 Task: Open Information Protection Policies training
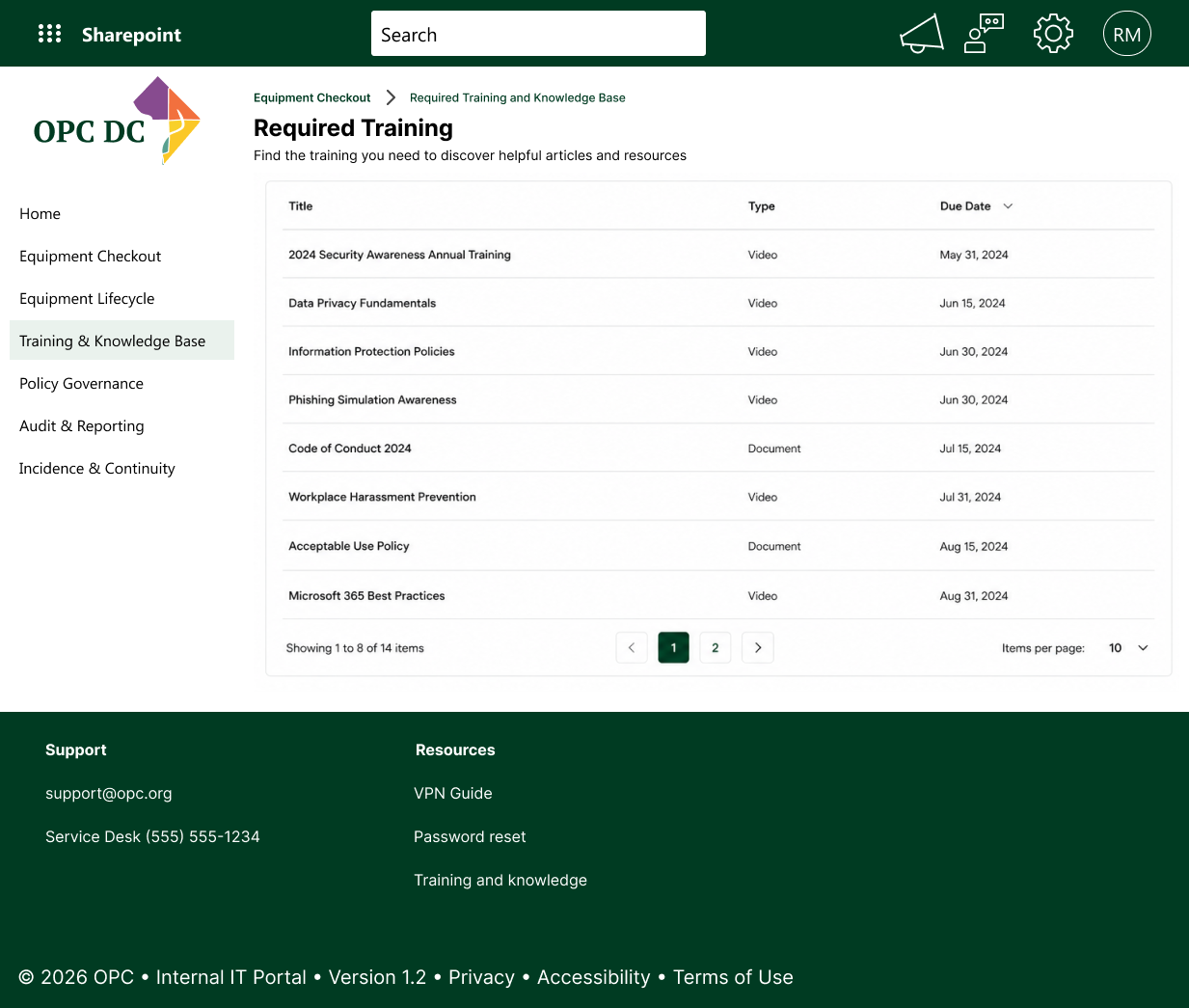click(x=371, y=351)
